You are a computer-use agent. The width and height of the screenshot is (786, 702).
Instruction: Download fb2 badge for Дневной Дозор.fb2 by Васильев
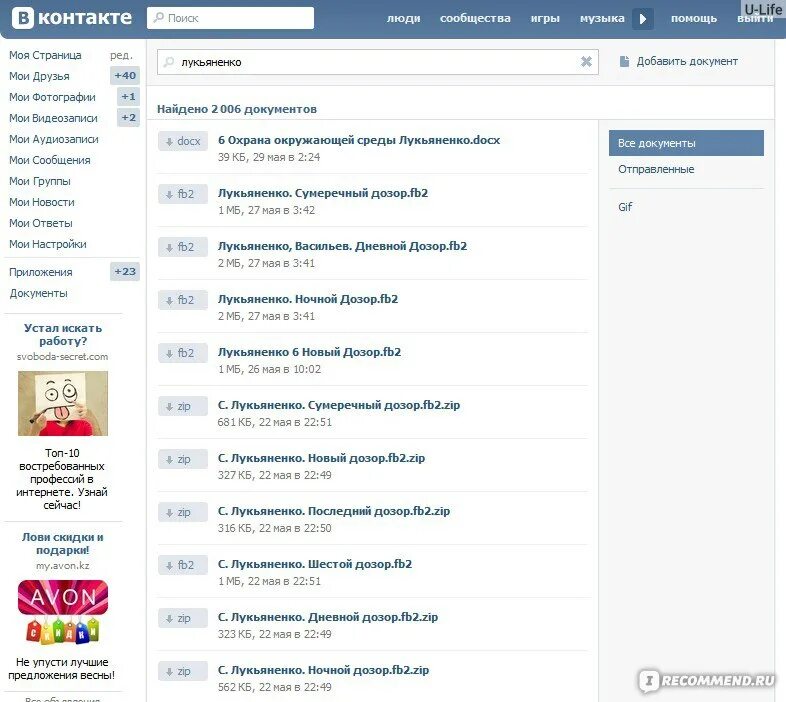pyautogui.click(x=183, y=247)
